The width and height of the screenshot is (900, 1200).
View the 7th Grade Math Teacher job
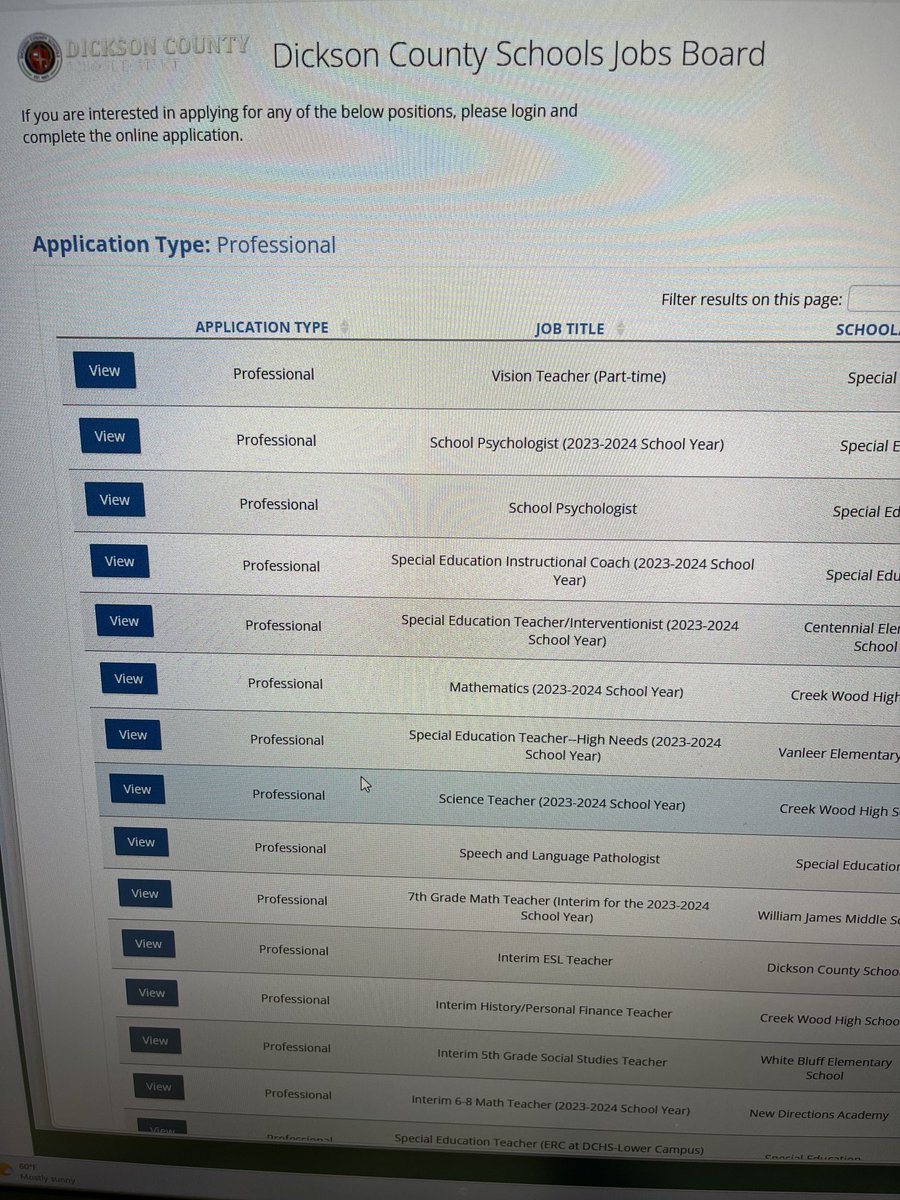[145, 893]
